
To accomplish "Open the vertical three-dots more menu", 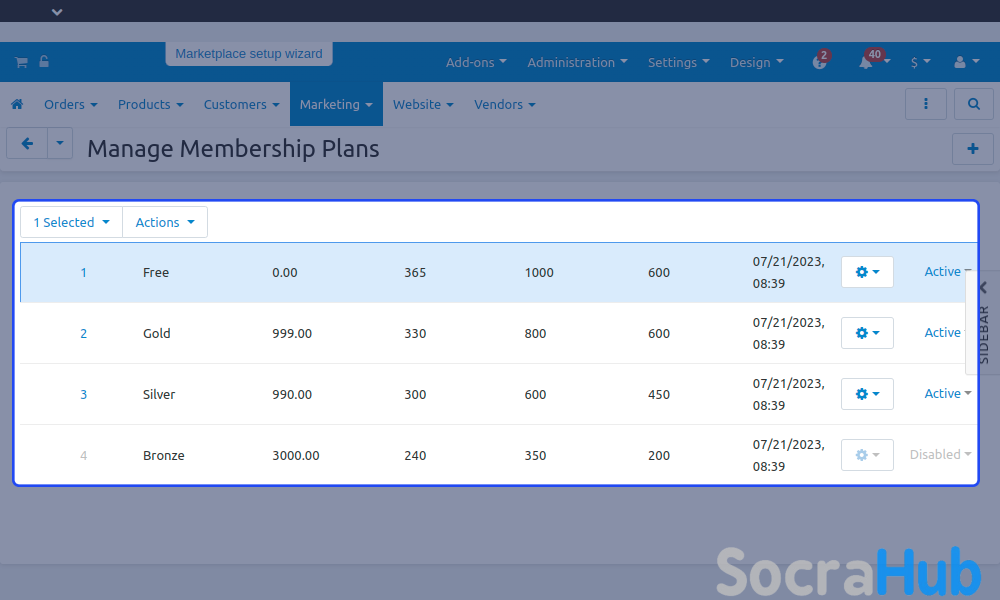I will (926, 104).
